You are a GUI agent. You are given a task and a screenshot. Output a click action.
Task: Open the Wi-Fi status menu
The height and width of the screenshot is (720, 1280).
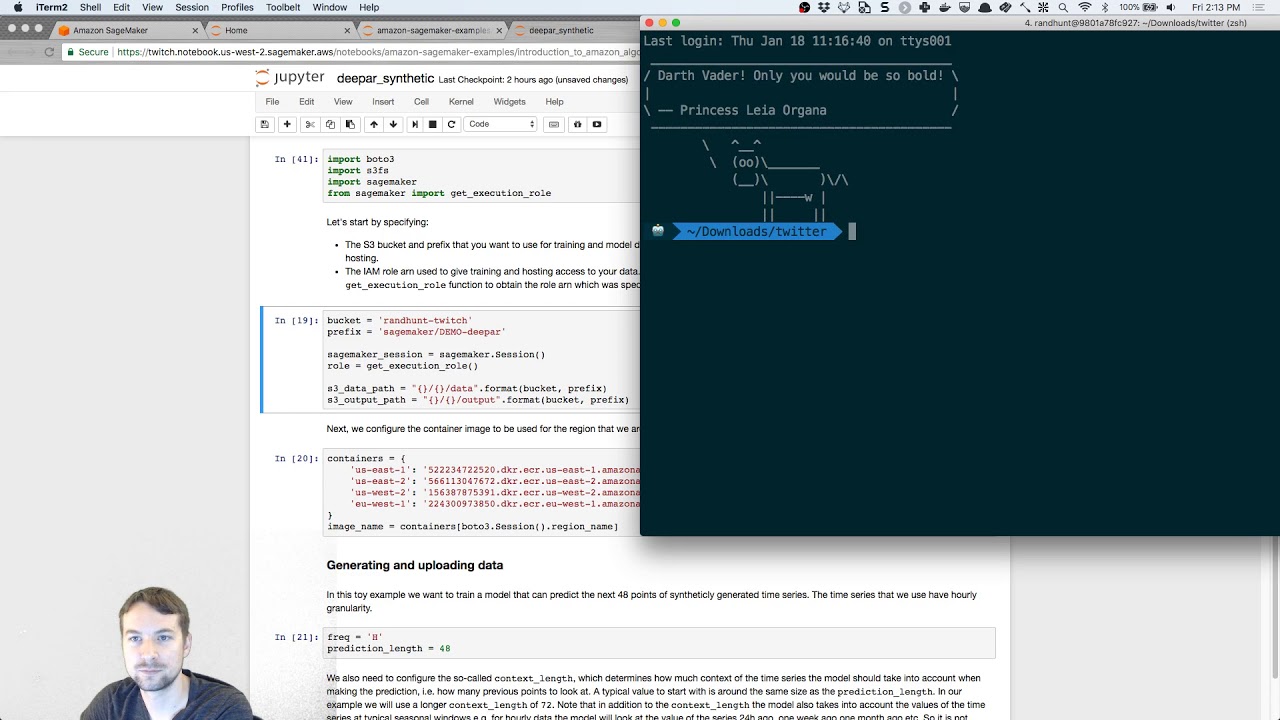[1084, 7]
